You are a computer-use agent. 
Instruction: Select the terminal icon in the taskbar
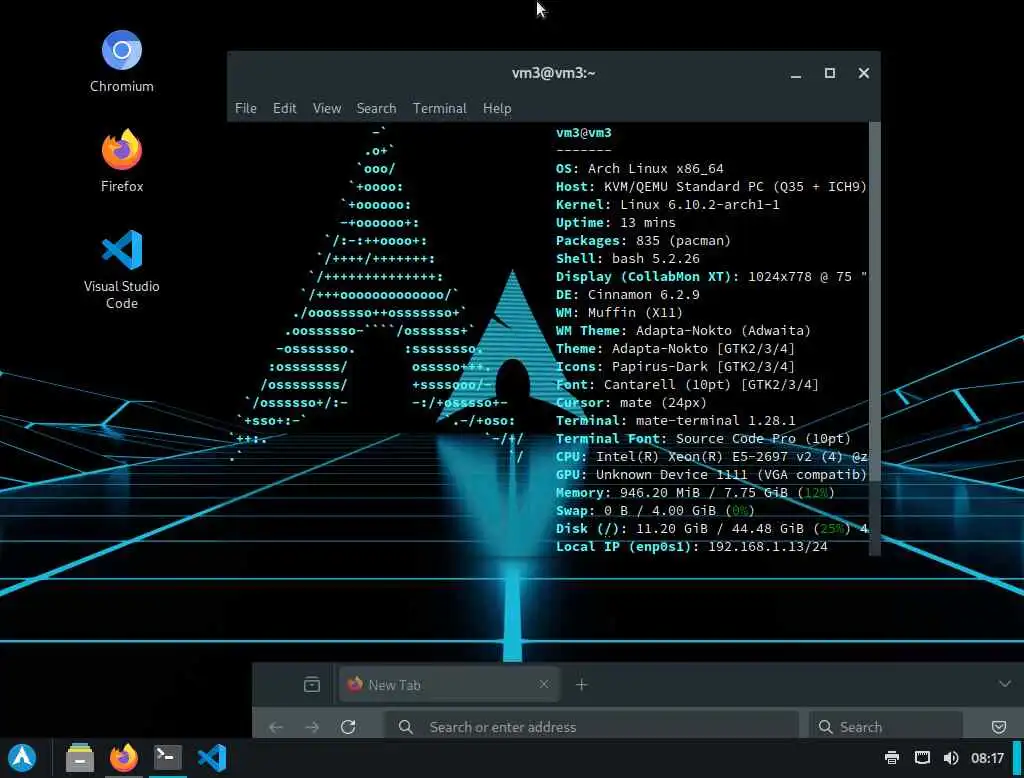click(x=167, y=758)
